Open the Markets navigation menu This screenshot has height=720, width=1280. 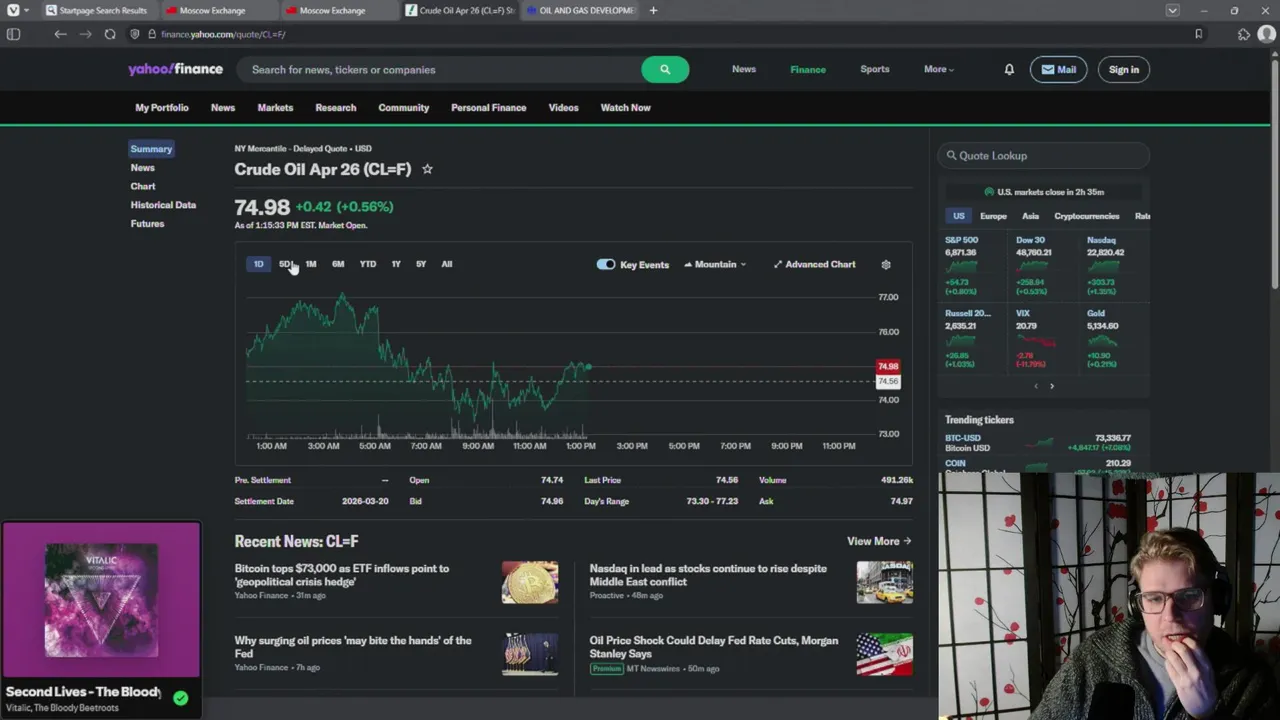(x=275, y=107)
